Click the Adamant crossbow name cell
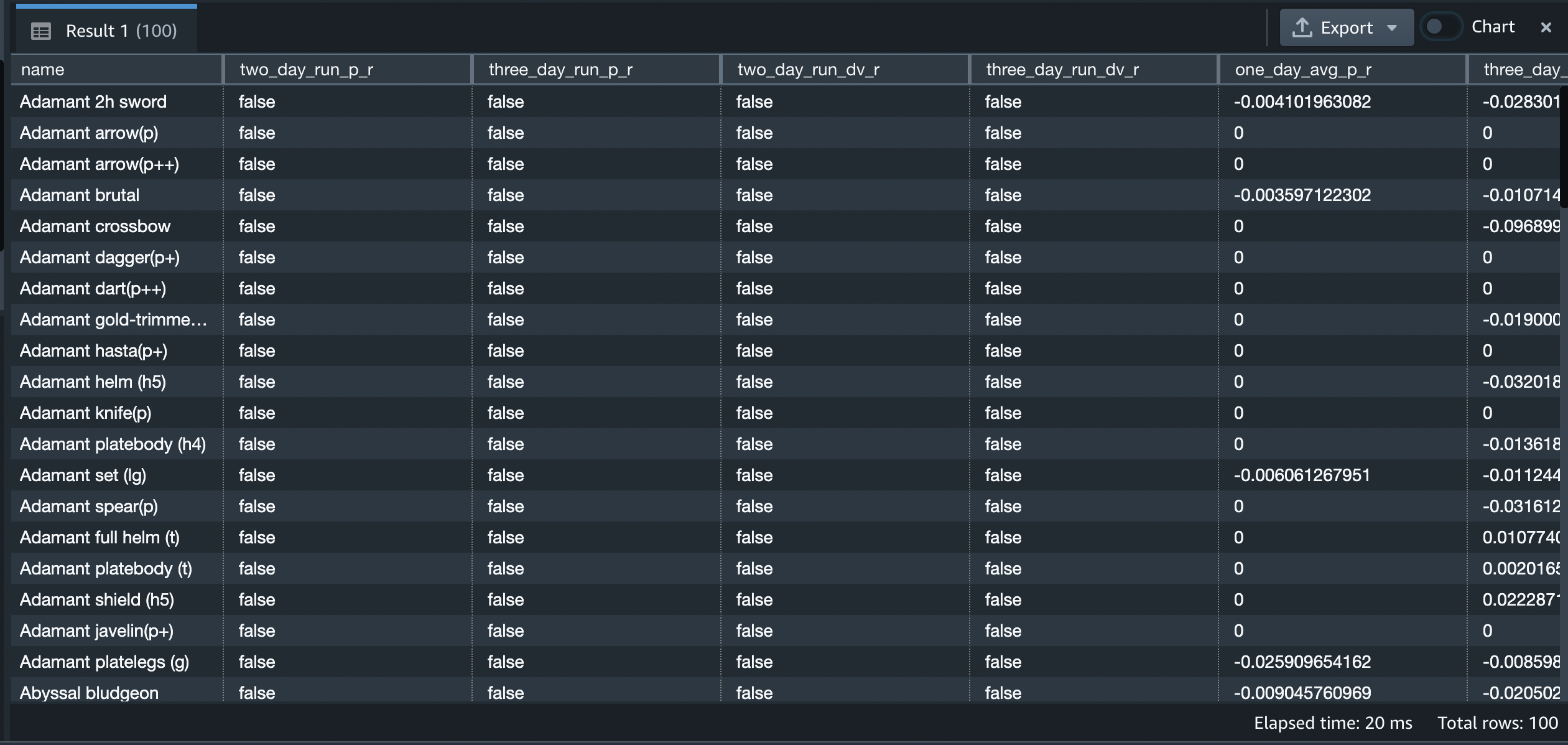The width and height of the screenshot is (1568, 745). (x=95, y=226)
